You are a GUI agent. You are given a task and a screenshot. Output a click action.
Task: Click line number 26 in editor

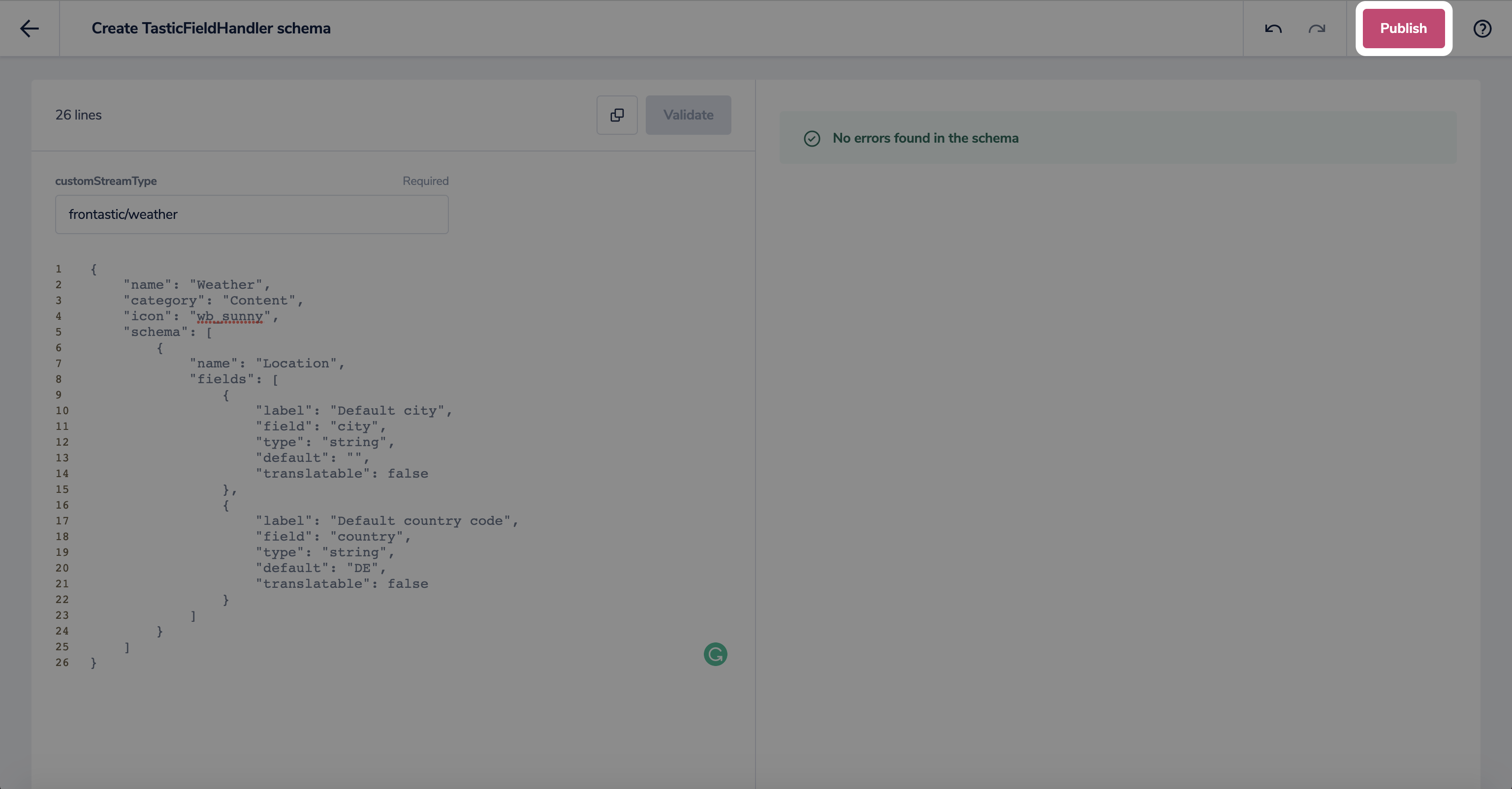coord(62,662)
